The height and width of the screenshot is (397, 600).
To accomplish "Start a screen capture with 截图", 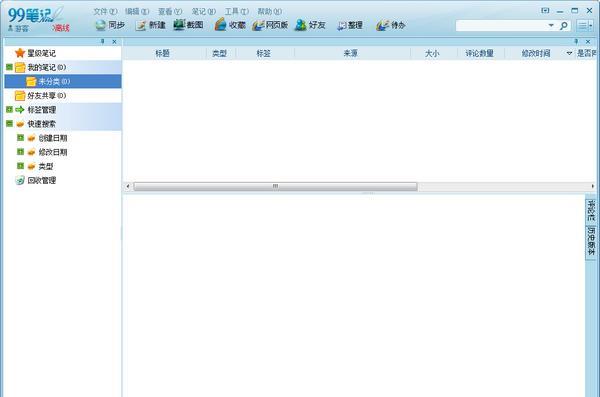I will tap(188, 25).
